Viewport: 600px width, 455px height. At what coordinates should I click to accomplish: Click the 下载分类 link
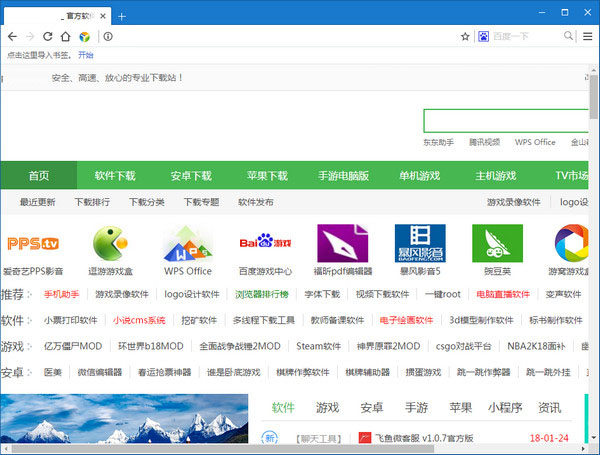[147, 202]
